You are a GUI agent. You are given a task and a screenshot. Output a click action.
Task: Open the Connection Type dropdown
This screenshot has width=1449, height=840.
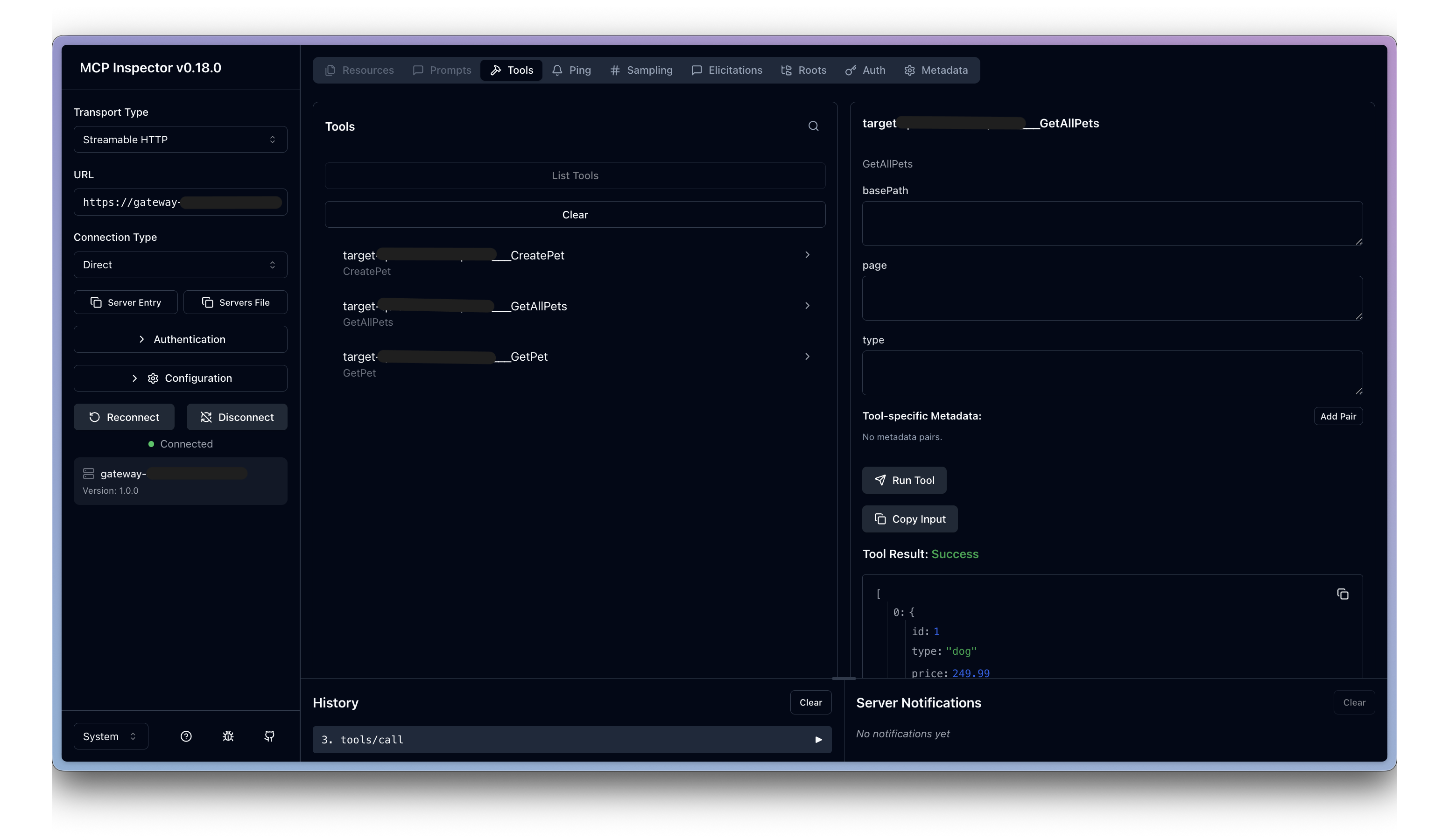(180, 265)
